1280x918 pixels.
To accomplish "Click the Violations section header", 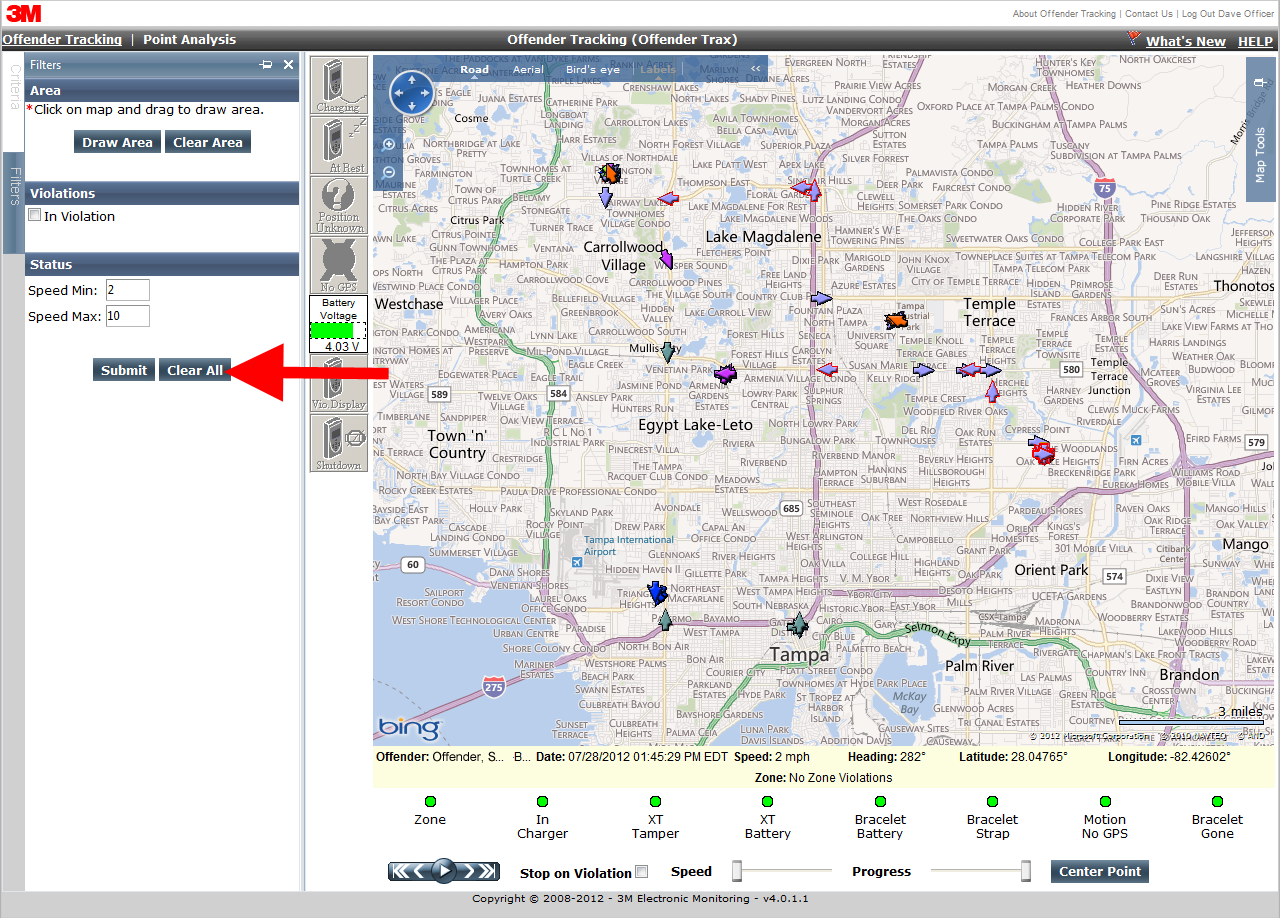I will pyautogui.click(x=162, y=193).
